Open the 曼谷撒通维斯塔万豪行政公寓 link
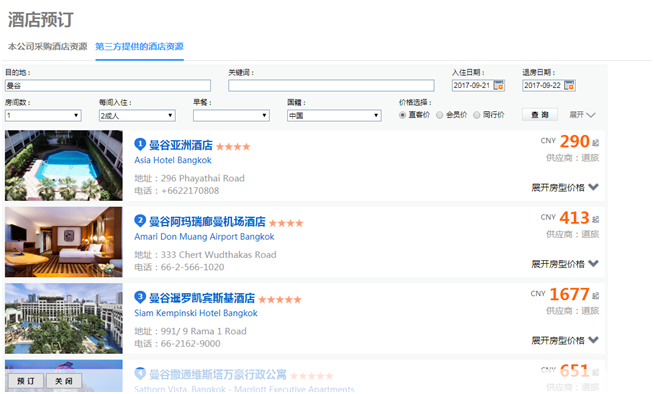Screen dimensions: 654x394 coord(218,374)
